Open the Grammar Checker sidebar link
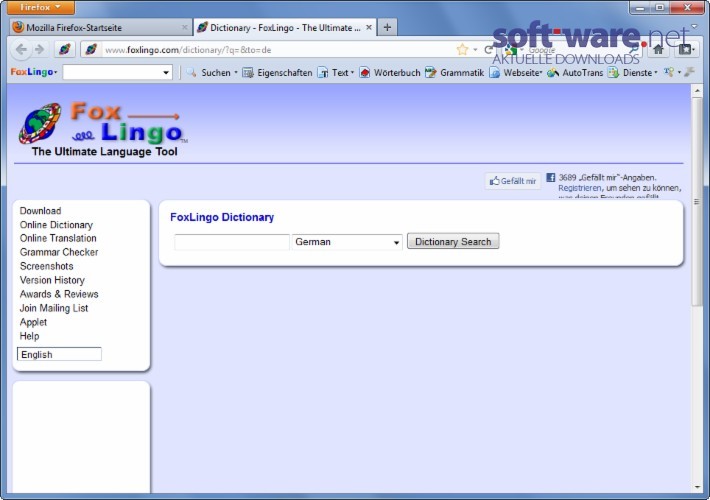This screenshot has width=710, height=500. pyautogui.click(x=59, y=252)
